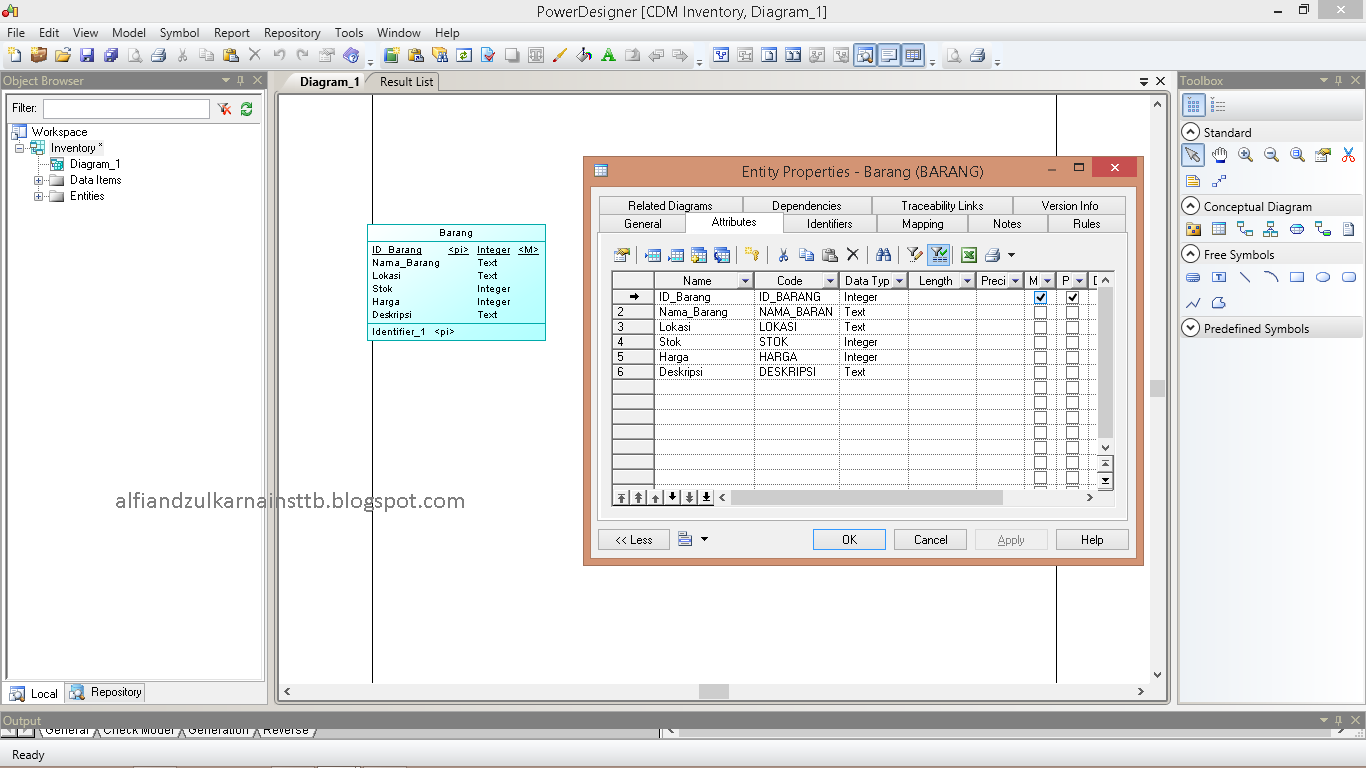The width and height of the screenshot is (1366, 768).
Task: Export the attributes list to Excel
Action: 968,254
